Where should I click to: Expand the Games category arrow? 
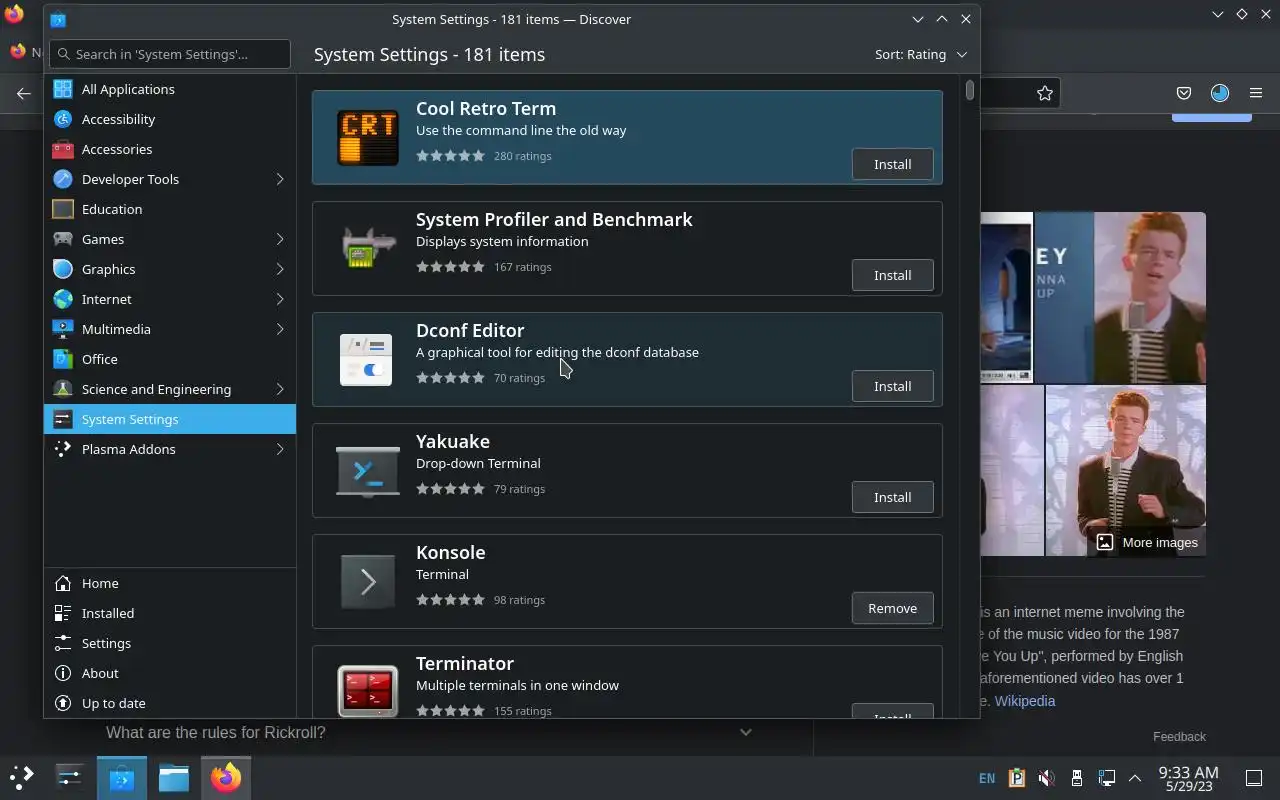coord(280,239)
